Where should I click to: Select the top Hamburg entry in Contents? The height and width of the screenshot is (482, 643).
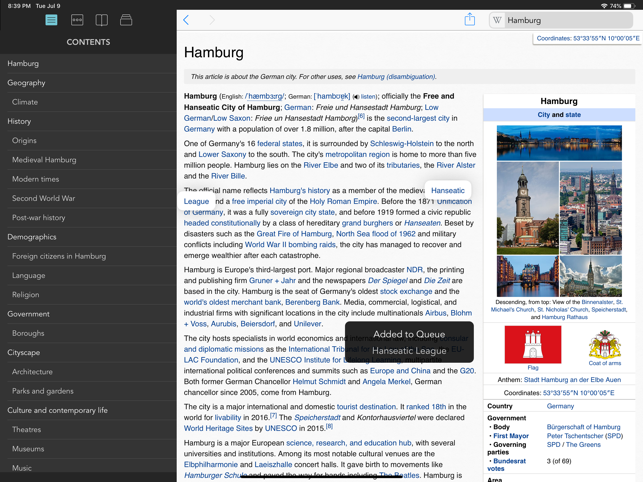[88, 64]
